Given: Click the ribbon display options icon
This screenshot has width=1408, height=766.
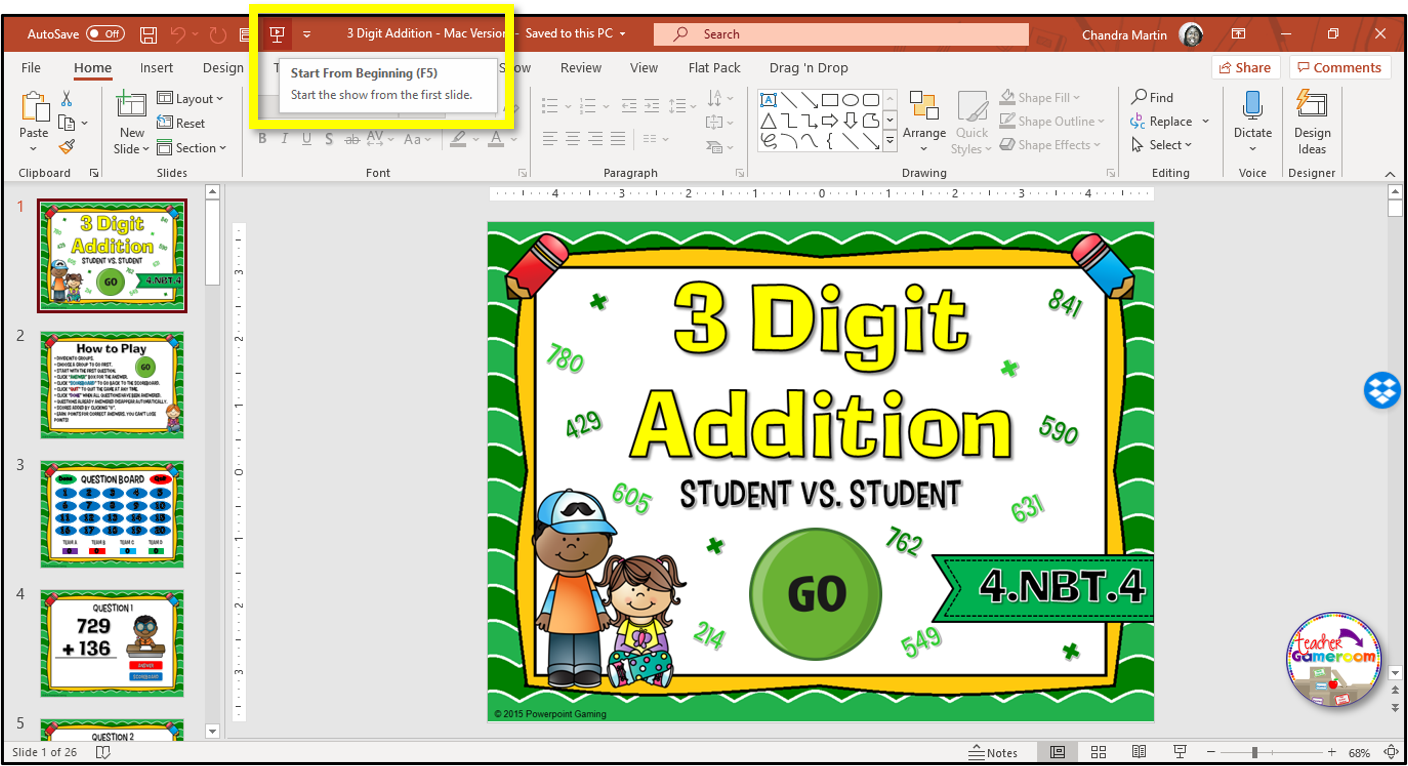Looking at the screenshot, I should pos(1238,34).
